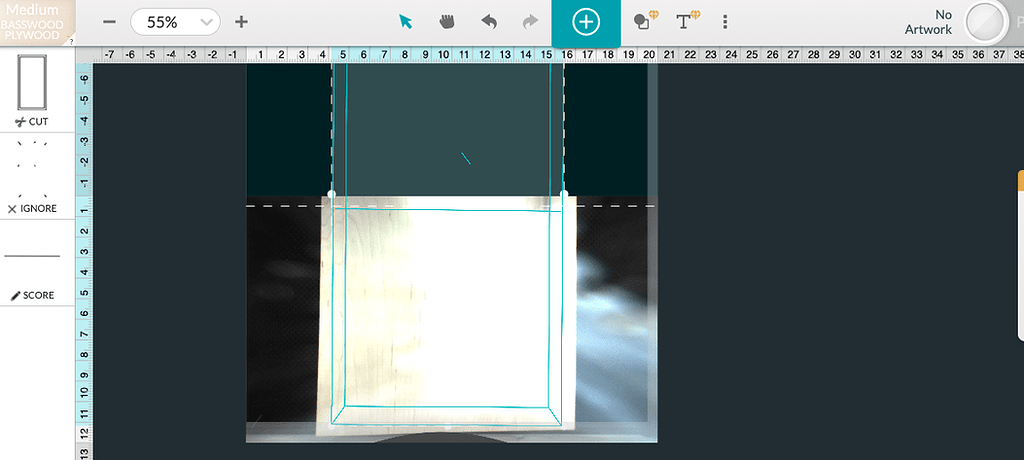Select the hand pan tool
The width and height of the screenshot is (1024, 460).
[x=447, y=22]
